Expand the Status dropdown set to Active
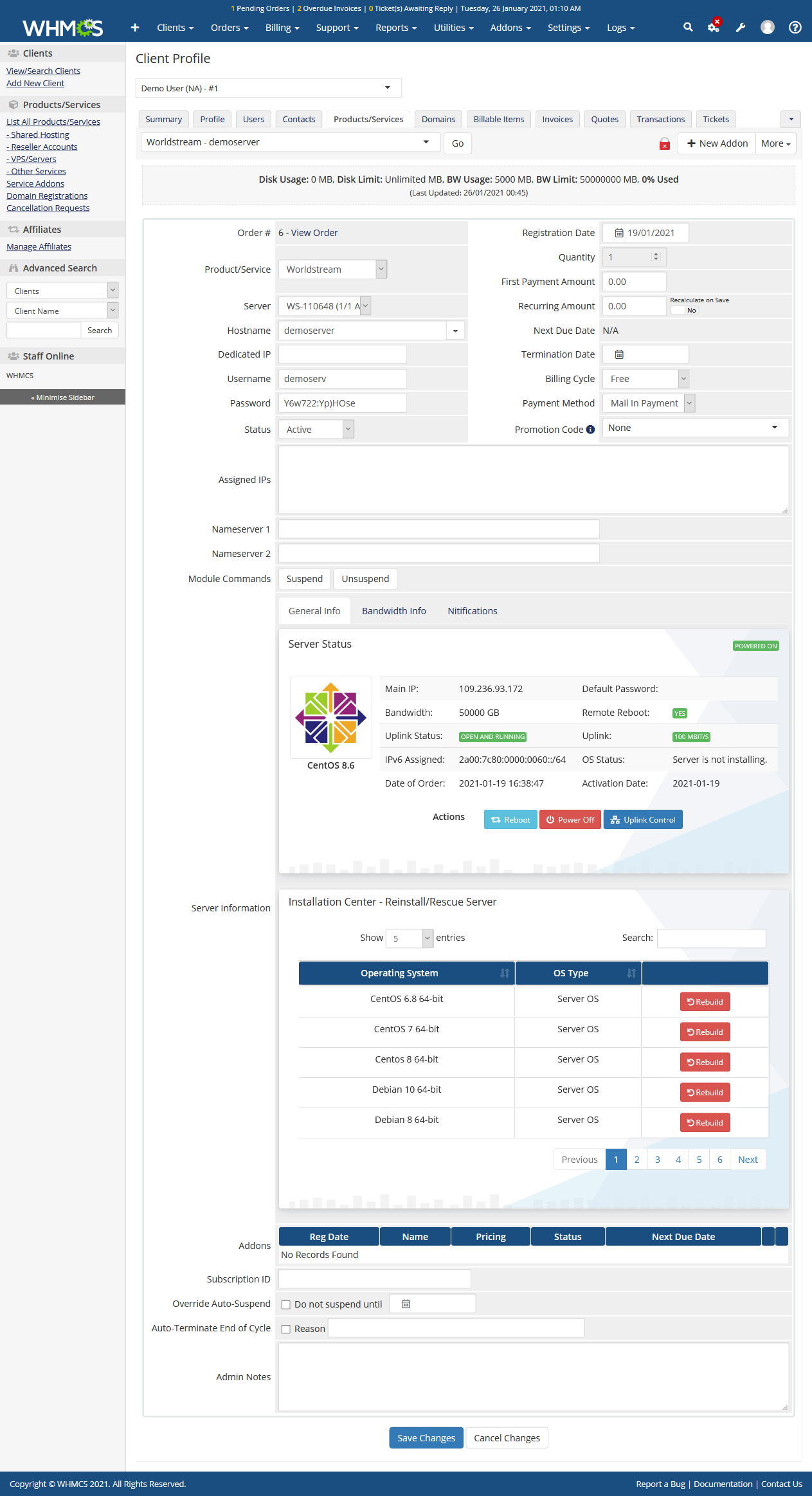This screenshot has width=812, height=1496. point(316,430)
